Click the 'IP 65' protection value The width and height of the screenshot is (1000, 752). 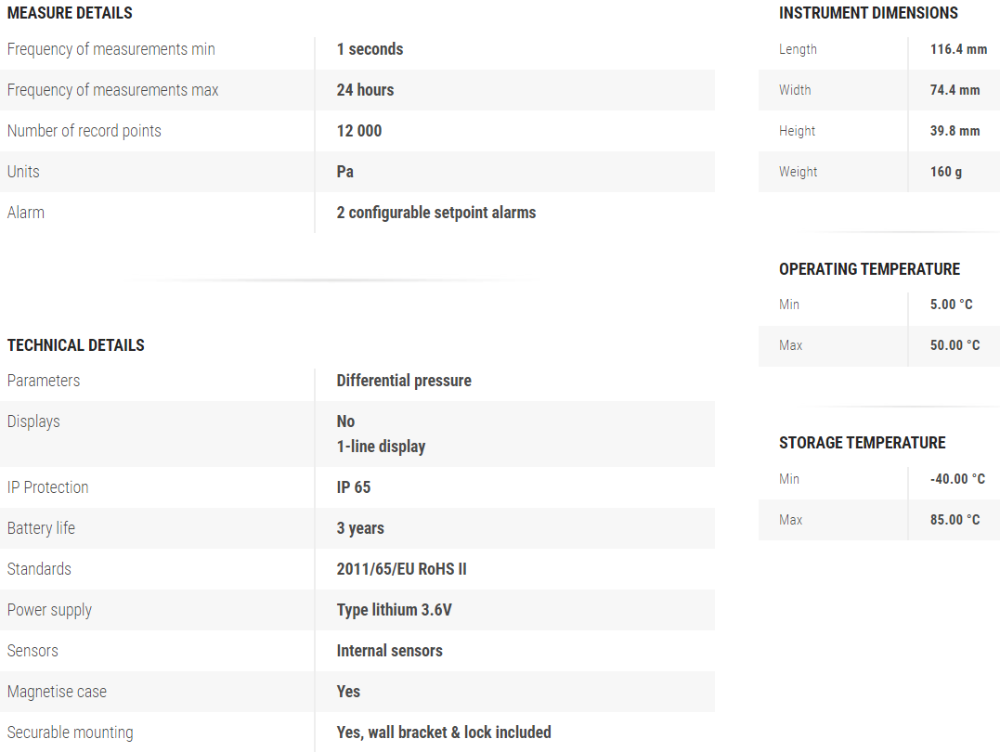pos(354,488)
